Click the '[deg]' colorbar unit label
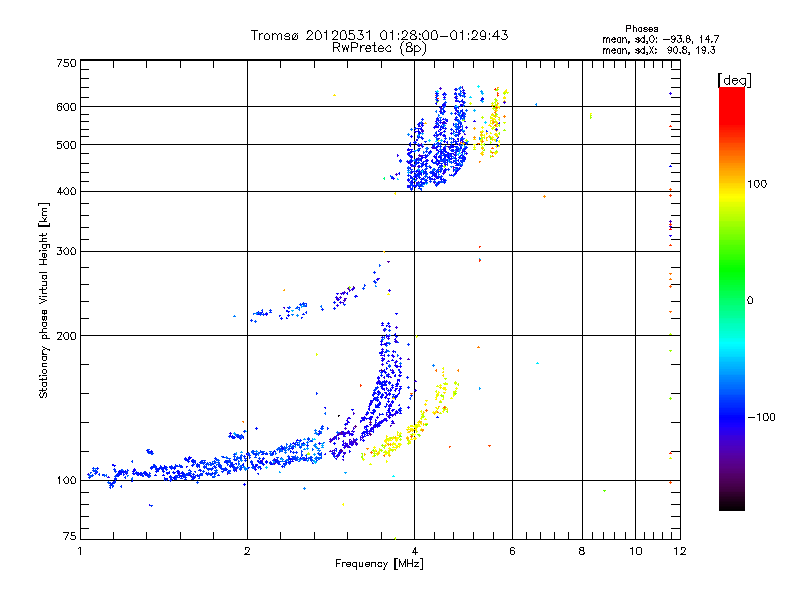Viewport: 800px width, 600px height. coord(734,80)
